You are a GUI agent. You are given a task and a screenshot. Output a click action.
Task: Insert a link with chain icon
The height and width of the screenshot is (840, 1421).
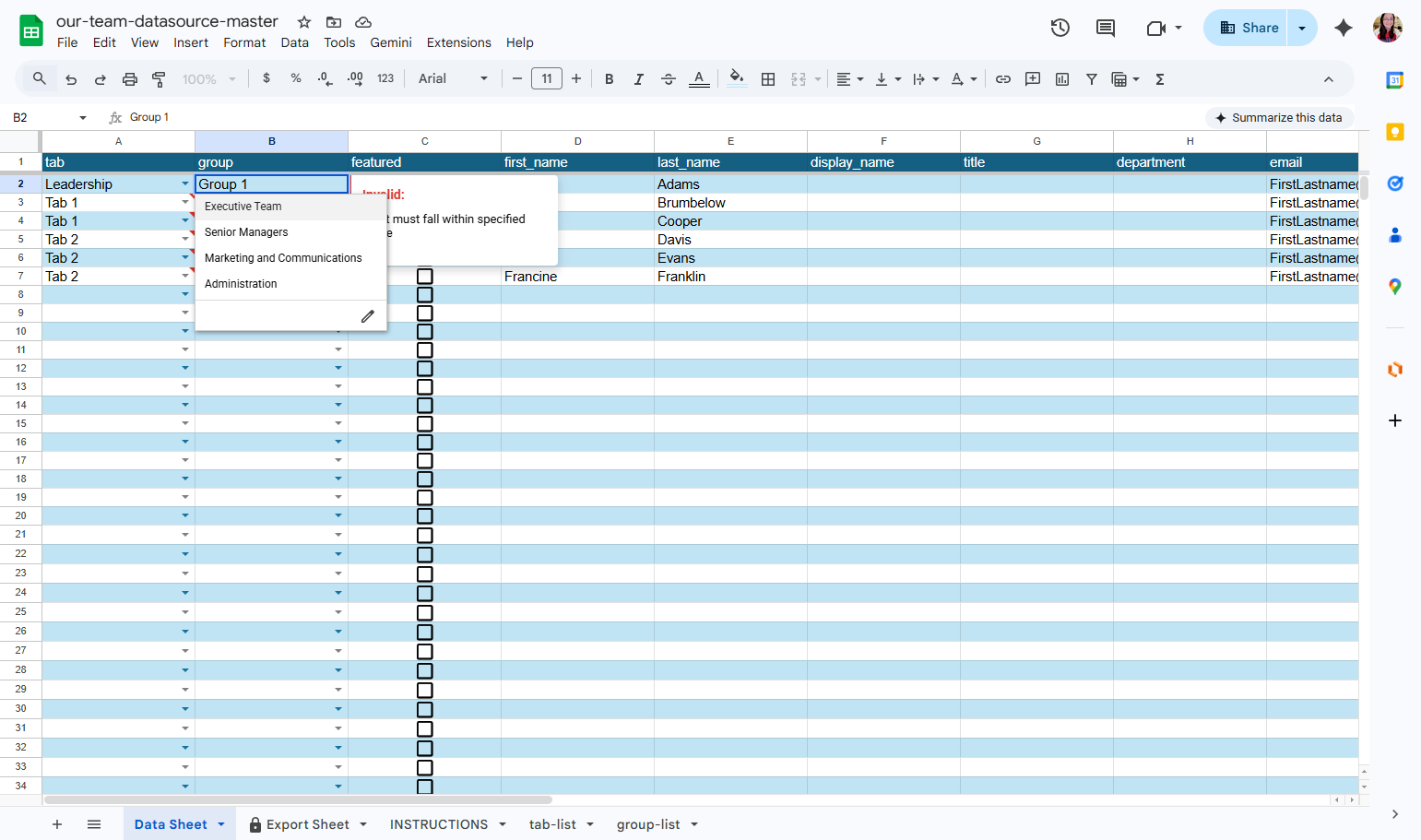[x=1003, y=79]
